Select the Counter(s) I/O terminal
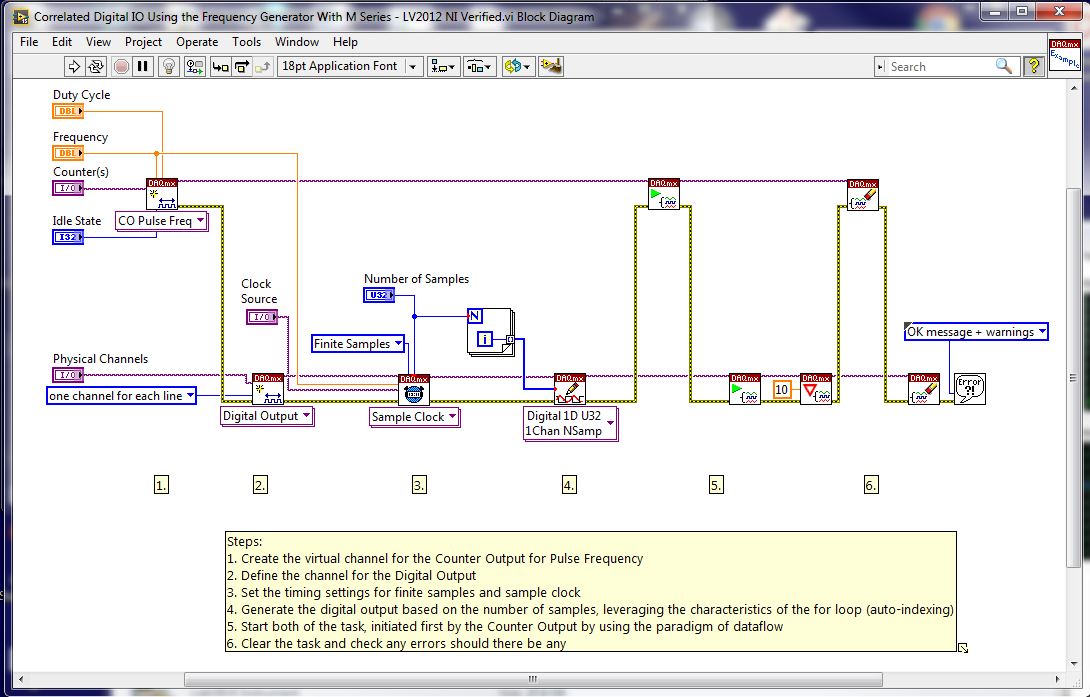The image size is (1090, 697). click(x=68, y=188)
